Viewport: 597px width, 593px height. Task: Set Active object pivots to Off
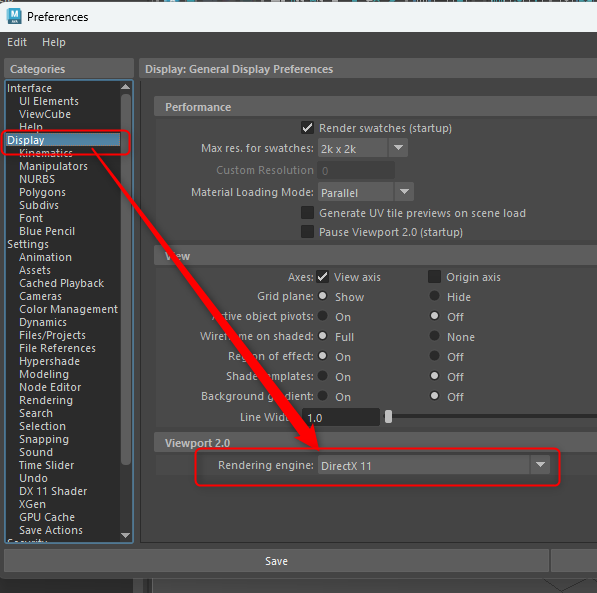[x=434, y=315]
